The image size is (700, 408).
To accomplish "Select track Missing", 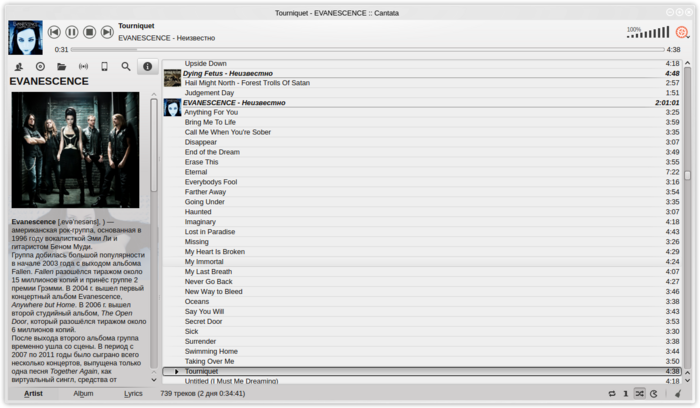I will pyautogui.click(x=422, y=241).
